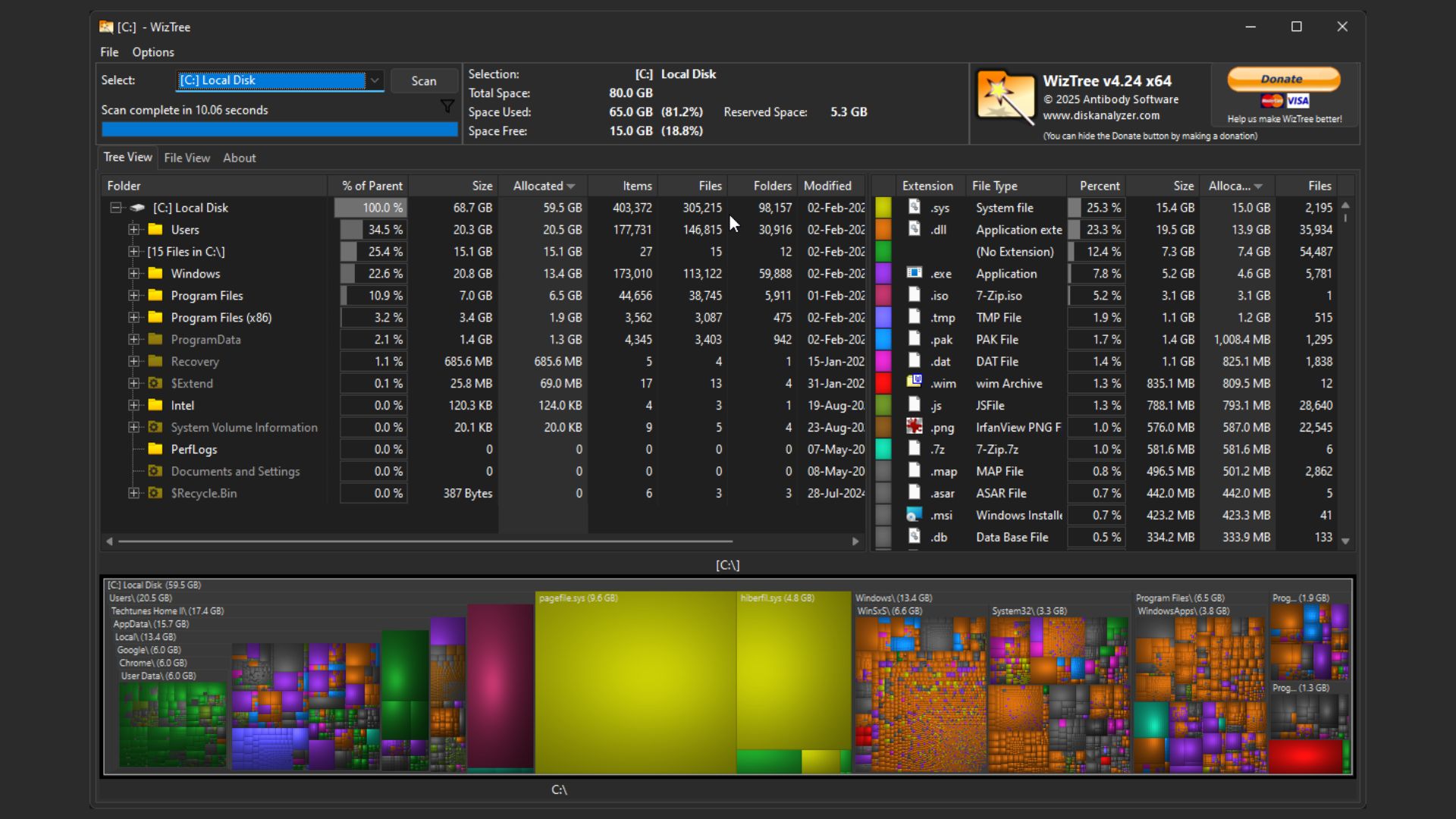Viewport: 1456px width, 819px height.
Task: Click the pagefile.sys block in treemap
Action: pyautogui.click(x=635, y=682)
